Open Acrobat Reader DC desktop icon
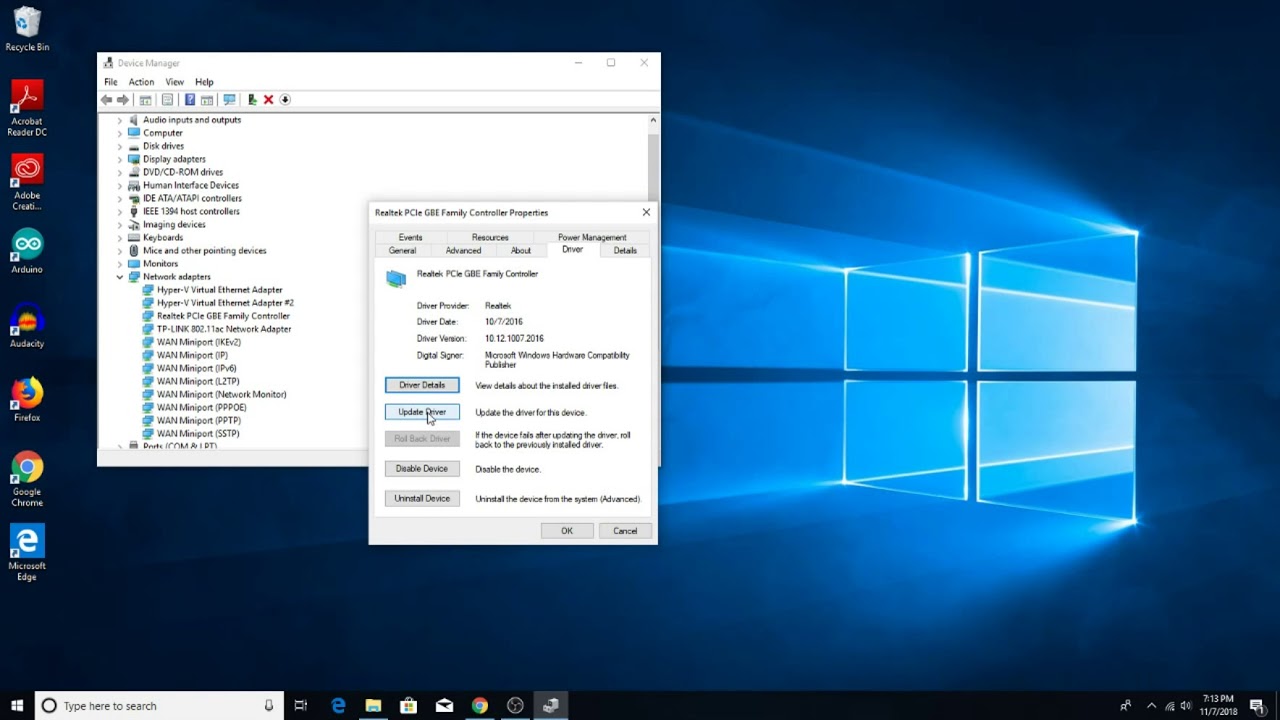 tap(27, 108)
